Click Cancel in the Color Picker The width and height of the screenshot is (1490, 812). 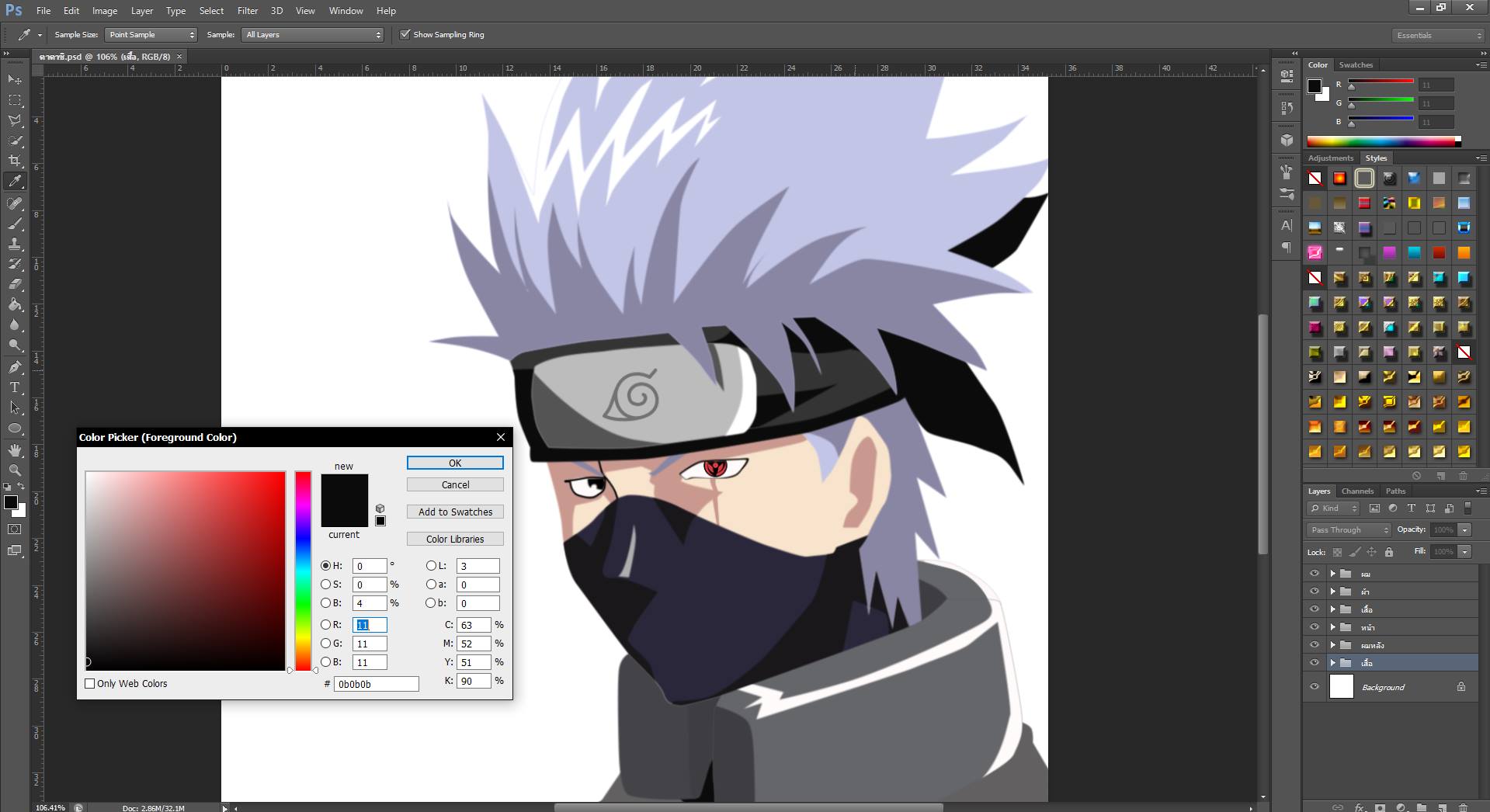455,484
